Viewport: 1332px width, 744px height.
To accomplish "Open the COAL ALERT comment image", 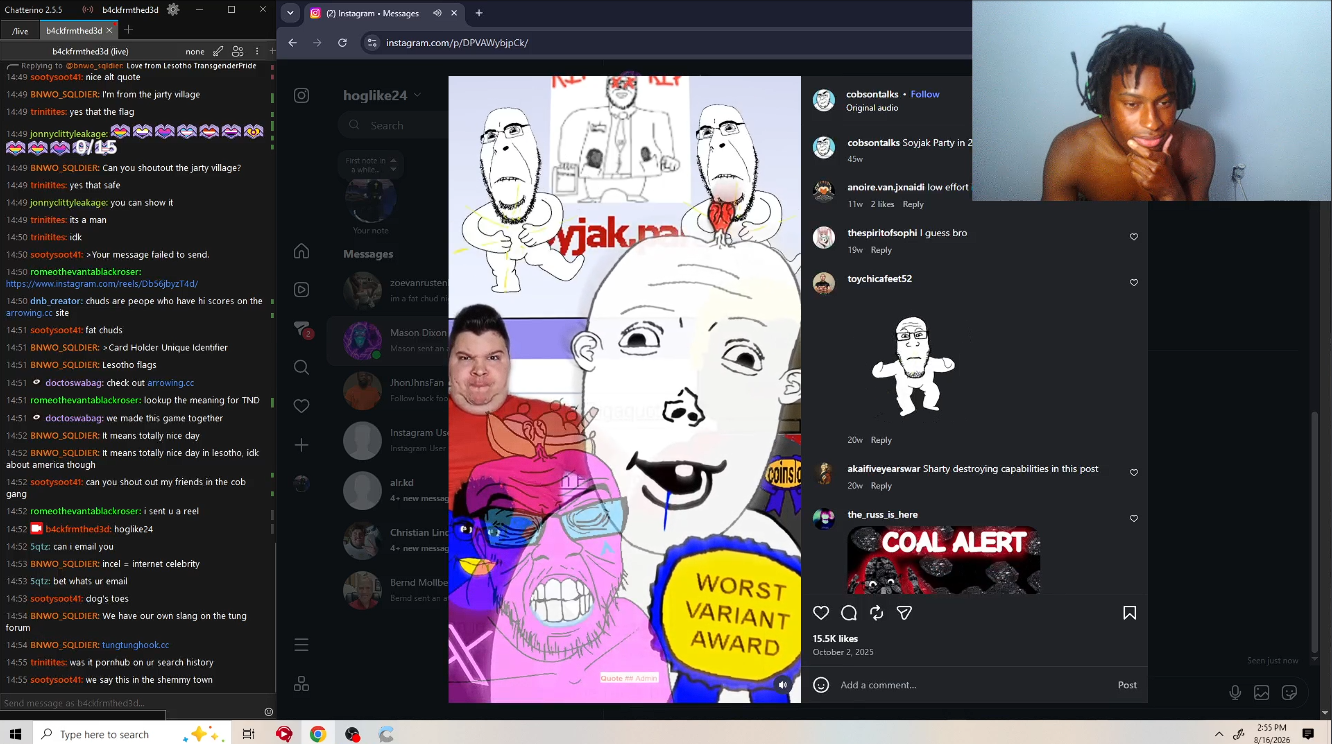I will click(943, 560).
